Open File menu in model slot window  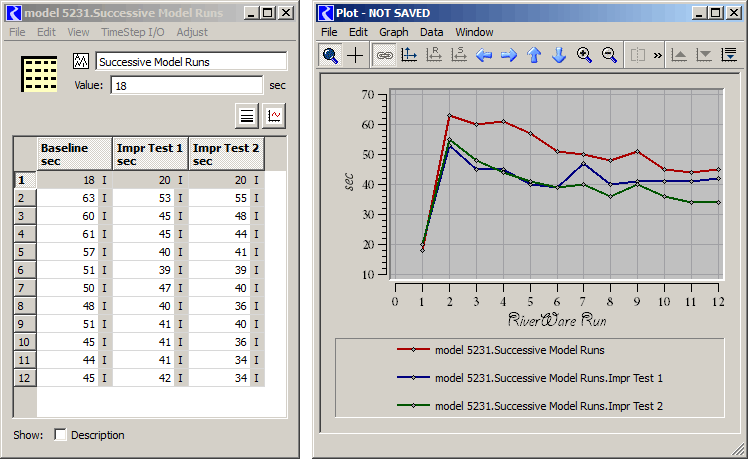point(17,32)
